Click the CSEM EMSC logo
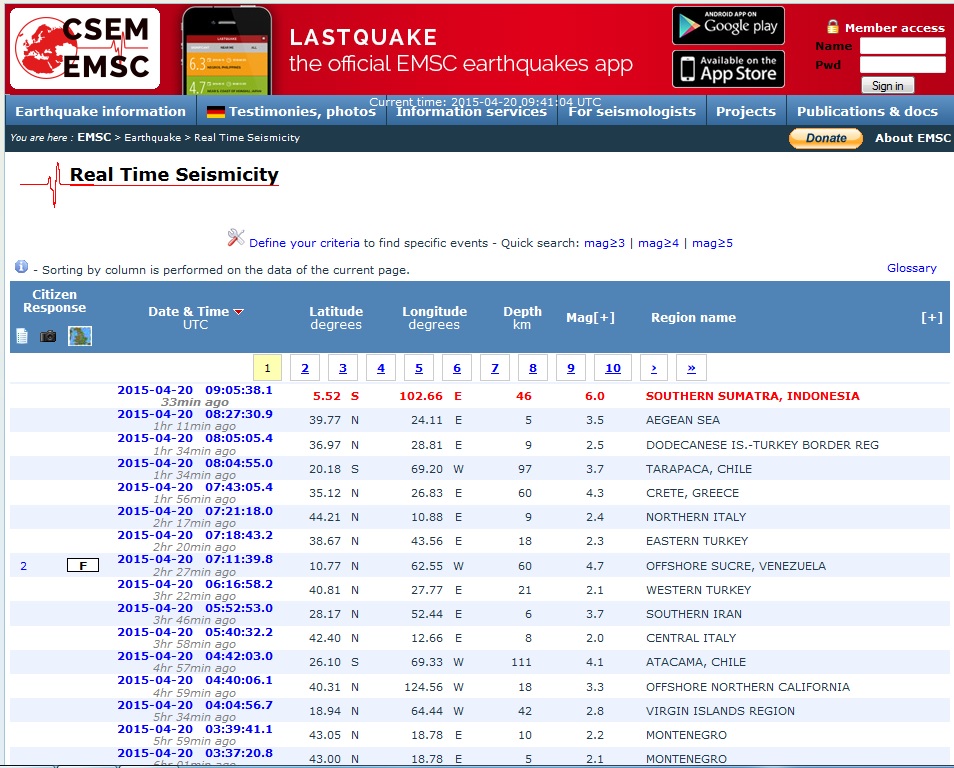Viewport: 954px width, 768px height. pyautogui.click(x=85, y=49)
